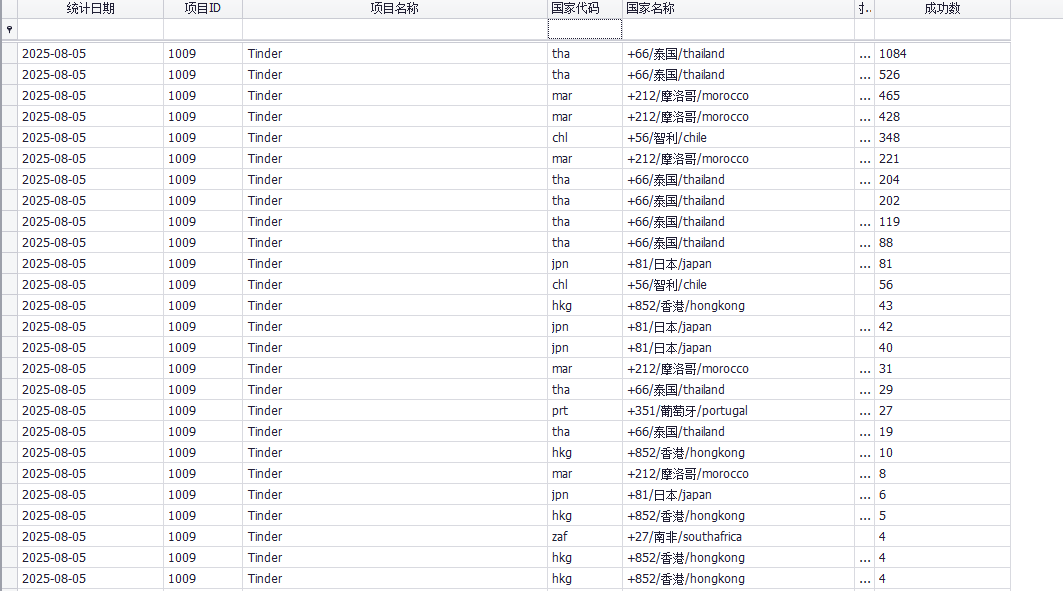Sort by the 国家名称 column header

(738, 9)
